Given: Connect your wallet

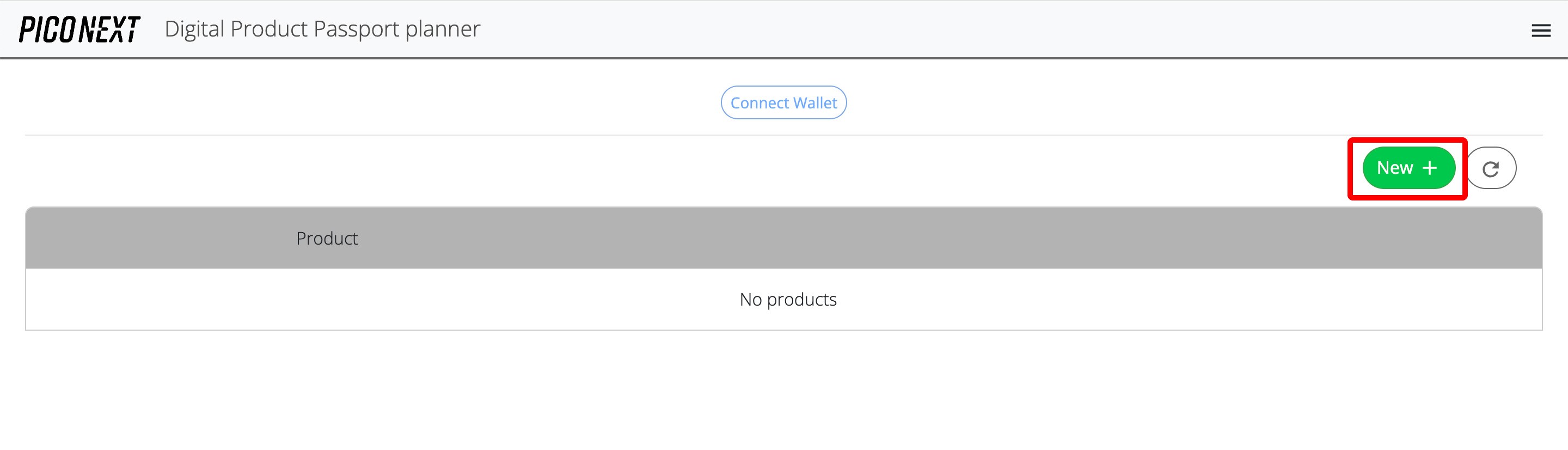Looking at the screenshot, I should point(783,102).
